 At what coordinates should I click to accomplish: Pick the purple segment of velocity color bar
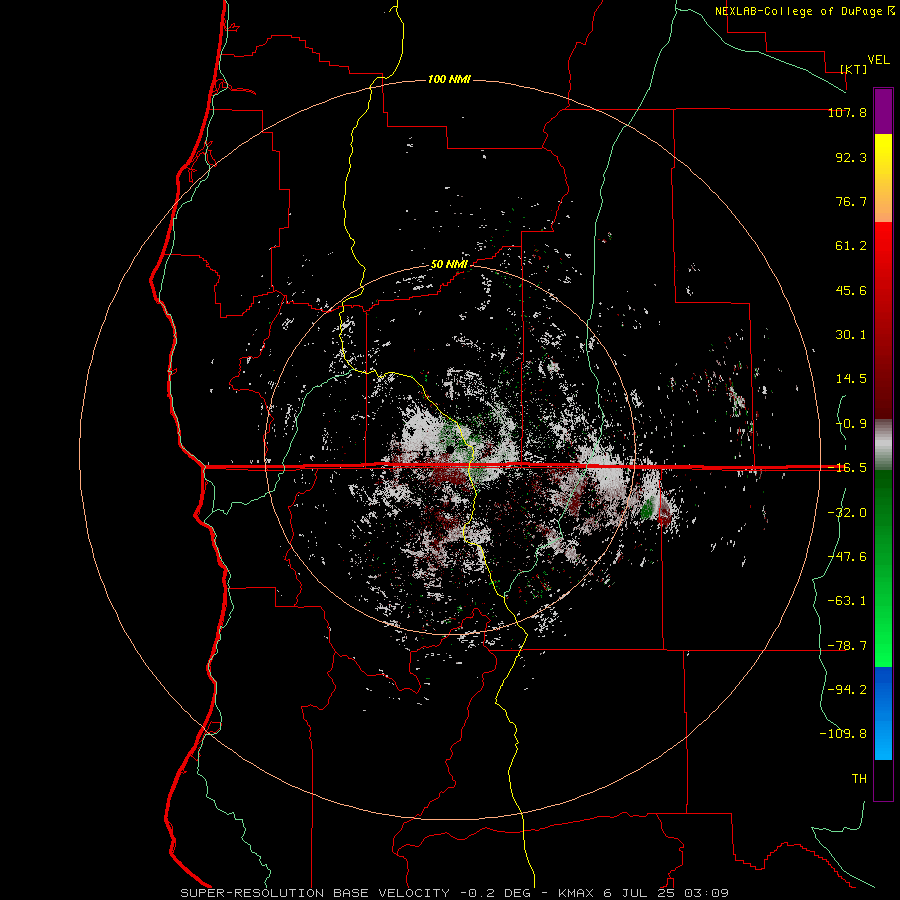pos(883,111)
